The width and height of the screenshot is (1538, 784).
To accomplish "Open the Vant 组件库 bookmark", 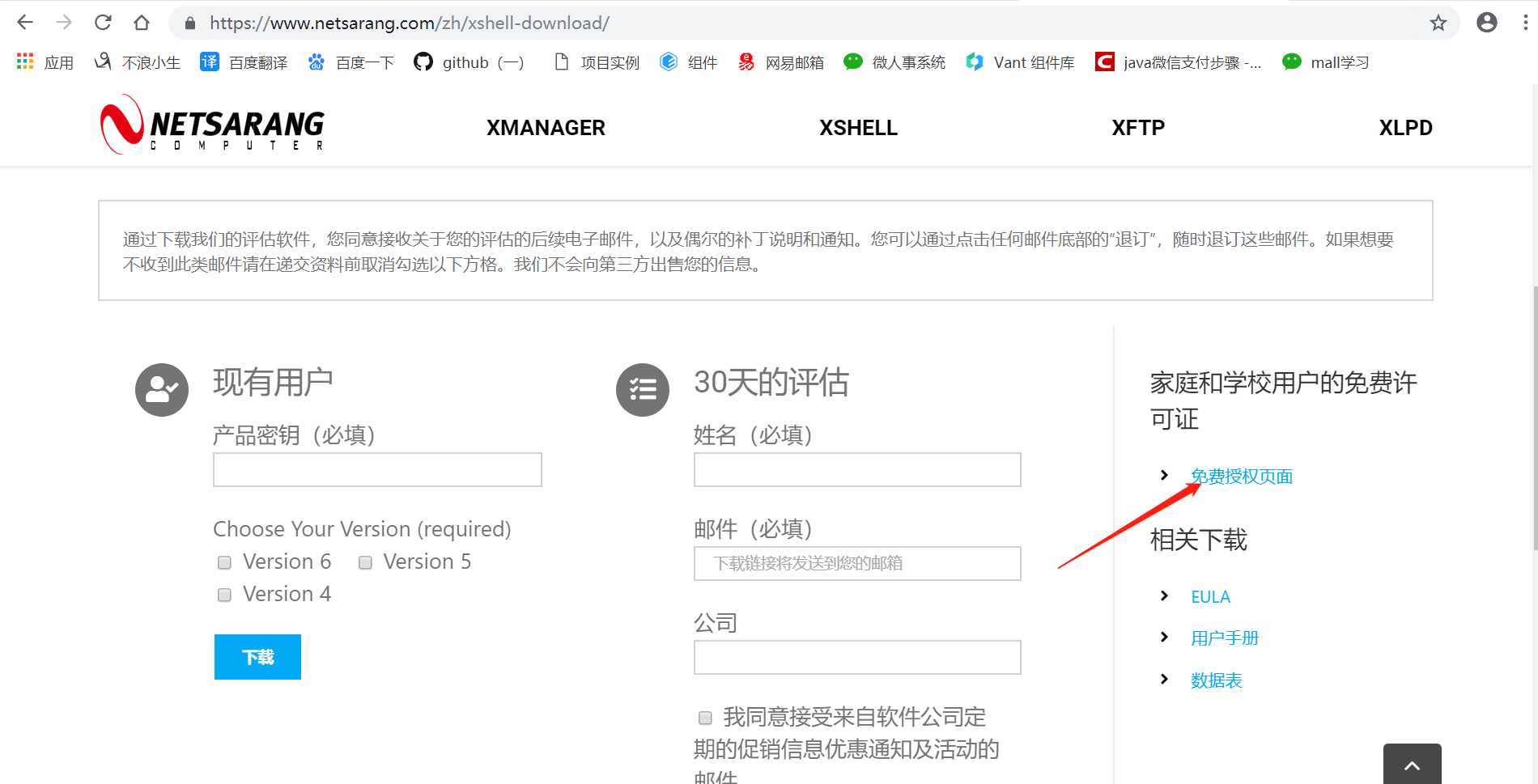I will coord(1020,62).
